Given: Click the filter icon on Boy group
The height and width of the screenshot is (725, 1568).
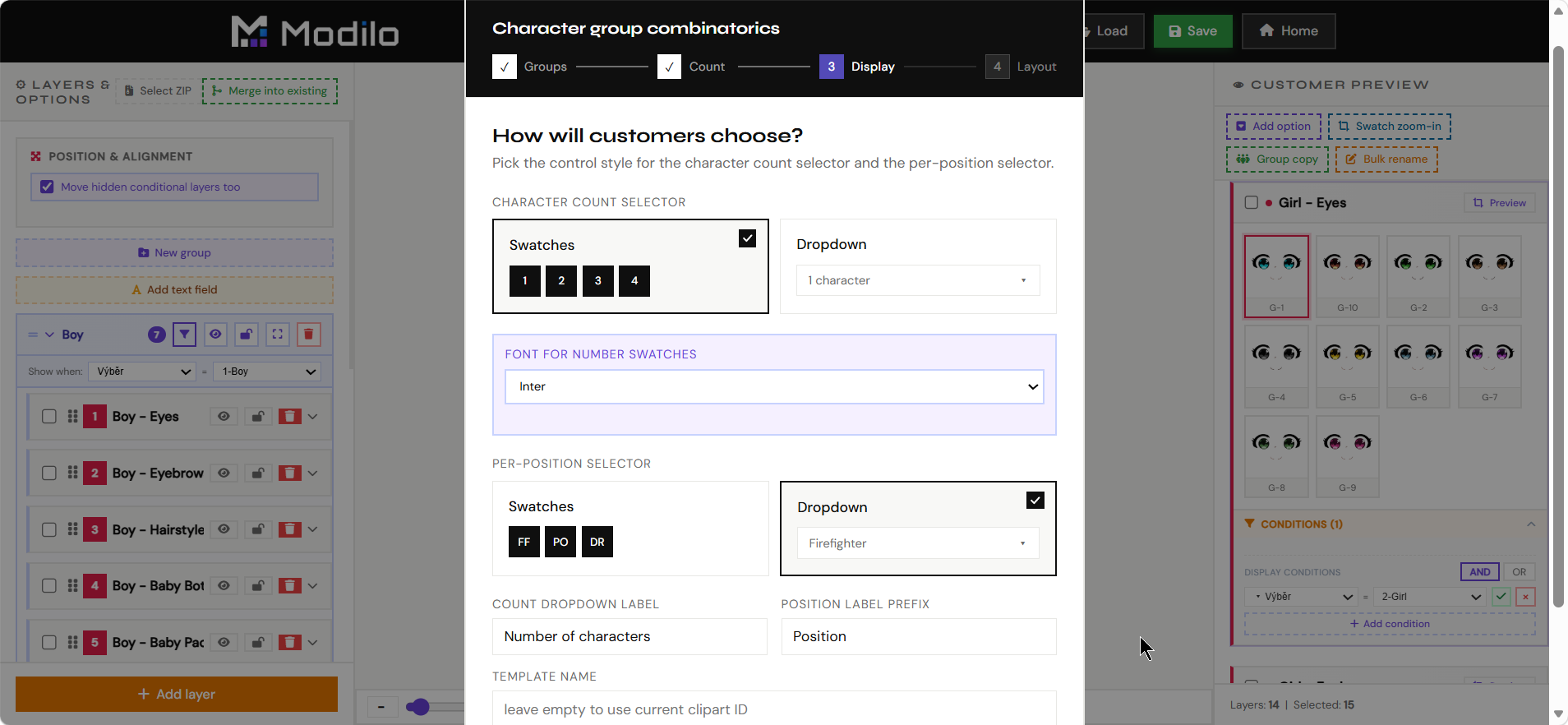Looking at the screenshot, I should [185, 335].
